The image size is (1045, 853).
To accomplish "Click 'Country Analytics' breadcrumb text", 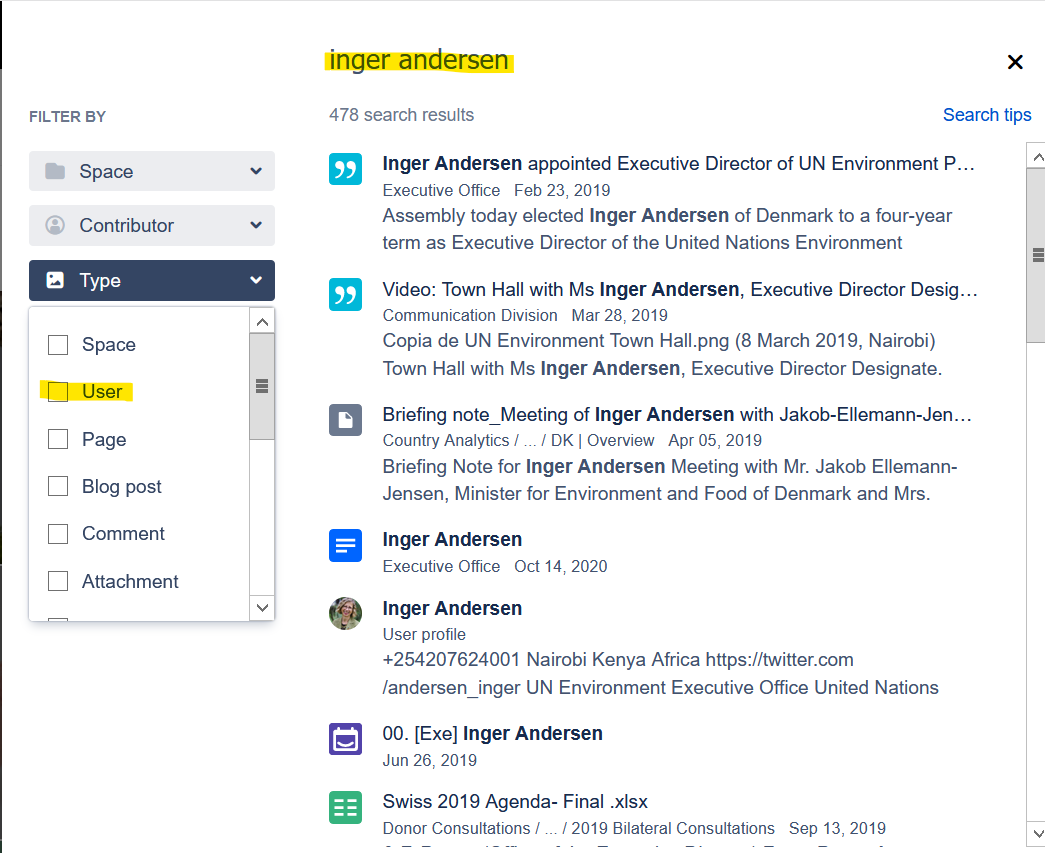I will point(446,440).
